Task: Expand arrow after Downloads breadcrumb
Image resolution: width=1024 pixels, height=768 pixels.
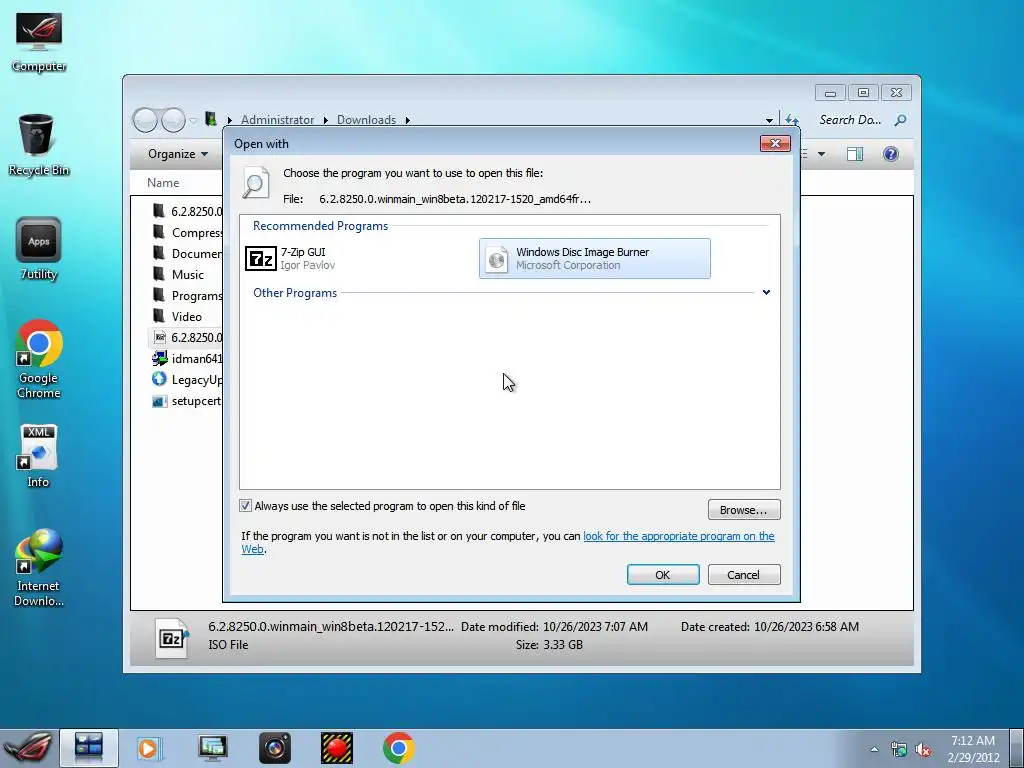Action: pyautogui.click(x=408, y=120)
